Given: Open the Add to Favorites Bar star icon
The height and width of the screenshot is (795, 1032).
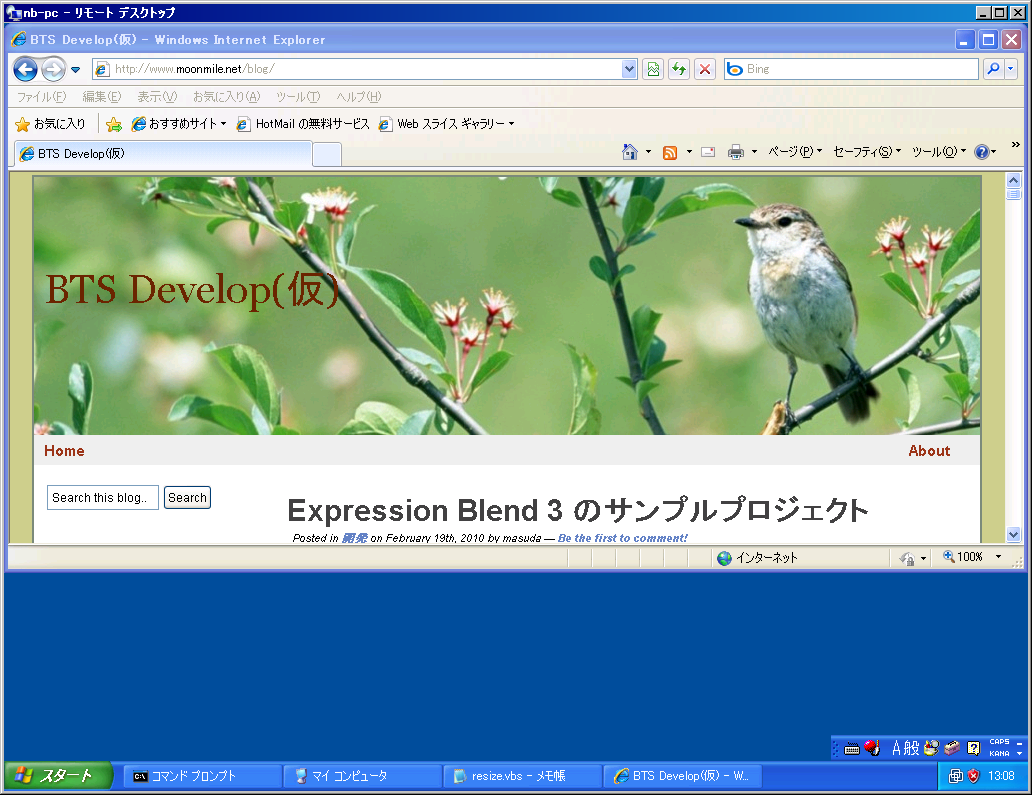Looking at the screenshot, I should pyautogui.click(x=114, y=124).
